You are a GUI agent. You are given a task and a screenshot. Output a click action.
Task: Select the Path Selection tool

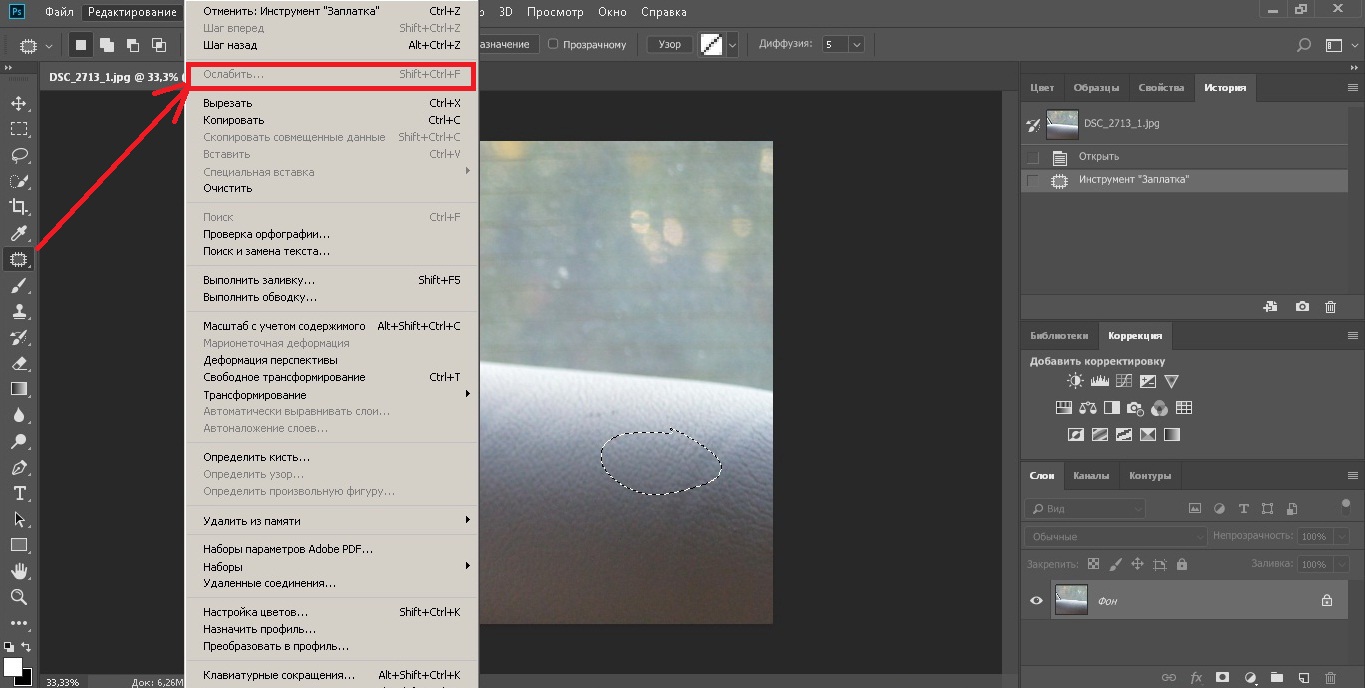click(x=19, y=519)
